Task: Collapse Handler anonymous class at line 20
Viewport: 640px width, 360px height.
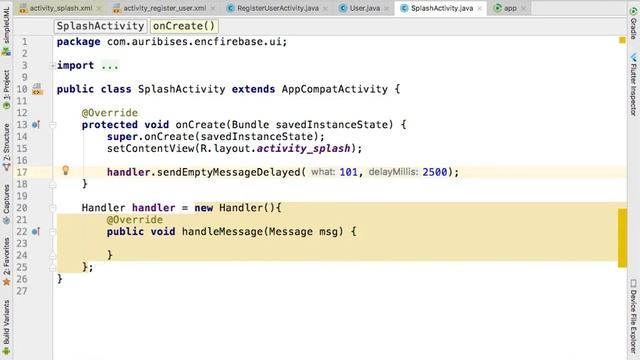Action: click(53, 208)
